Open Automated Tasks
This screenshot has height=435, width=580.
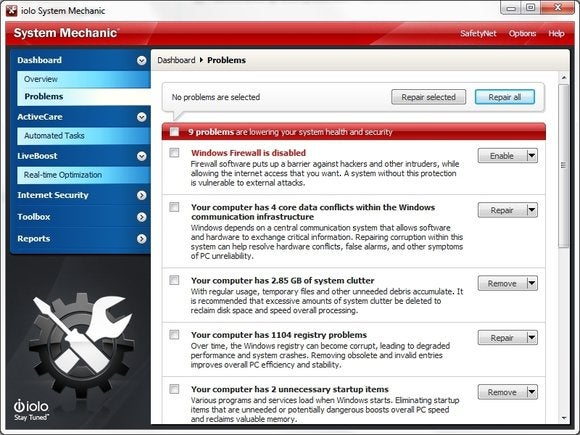(84, 136)
